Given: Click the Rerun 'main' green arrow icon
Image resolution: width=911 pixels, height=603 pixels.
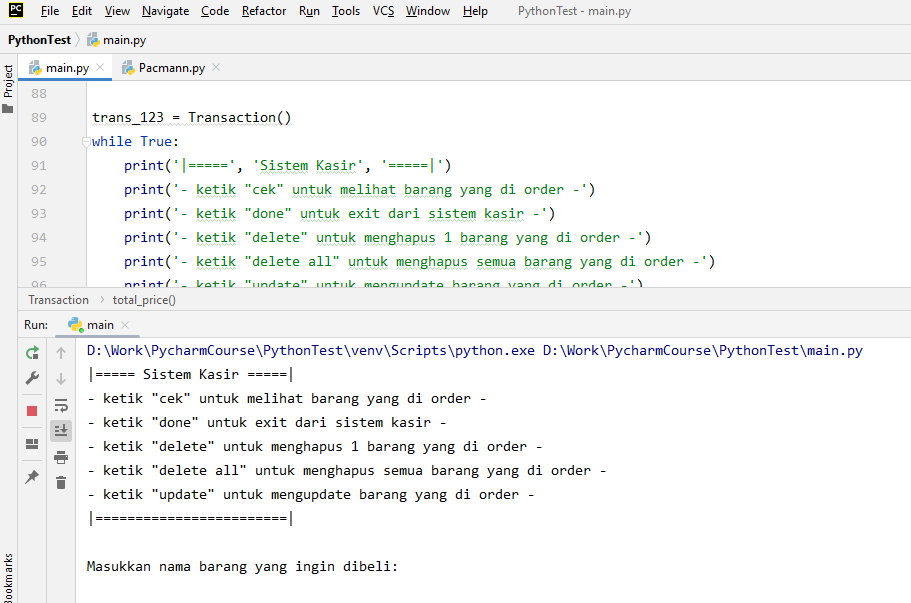Looking at the screenshot, I should click(x=33, y=353).
